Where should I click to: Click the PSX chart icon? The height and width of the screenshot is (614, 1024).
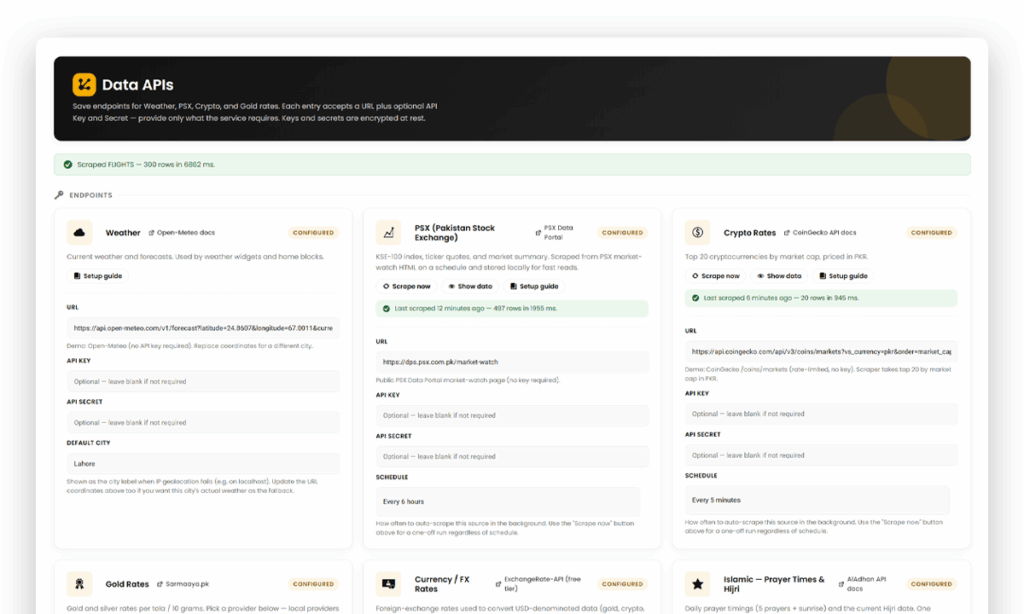[x=389, y=233]
